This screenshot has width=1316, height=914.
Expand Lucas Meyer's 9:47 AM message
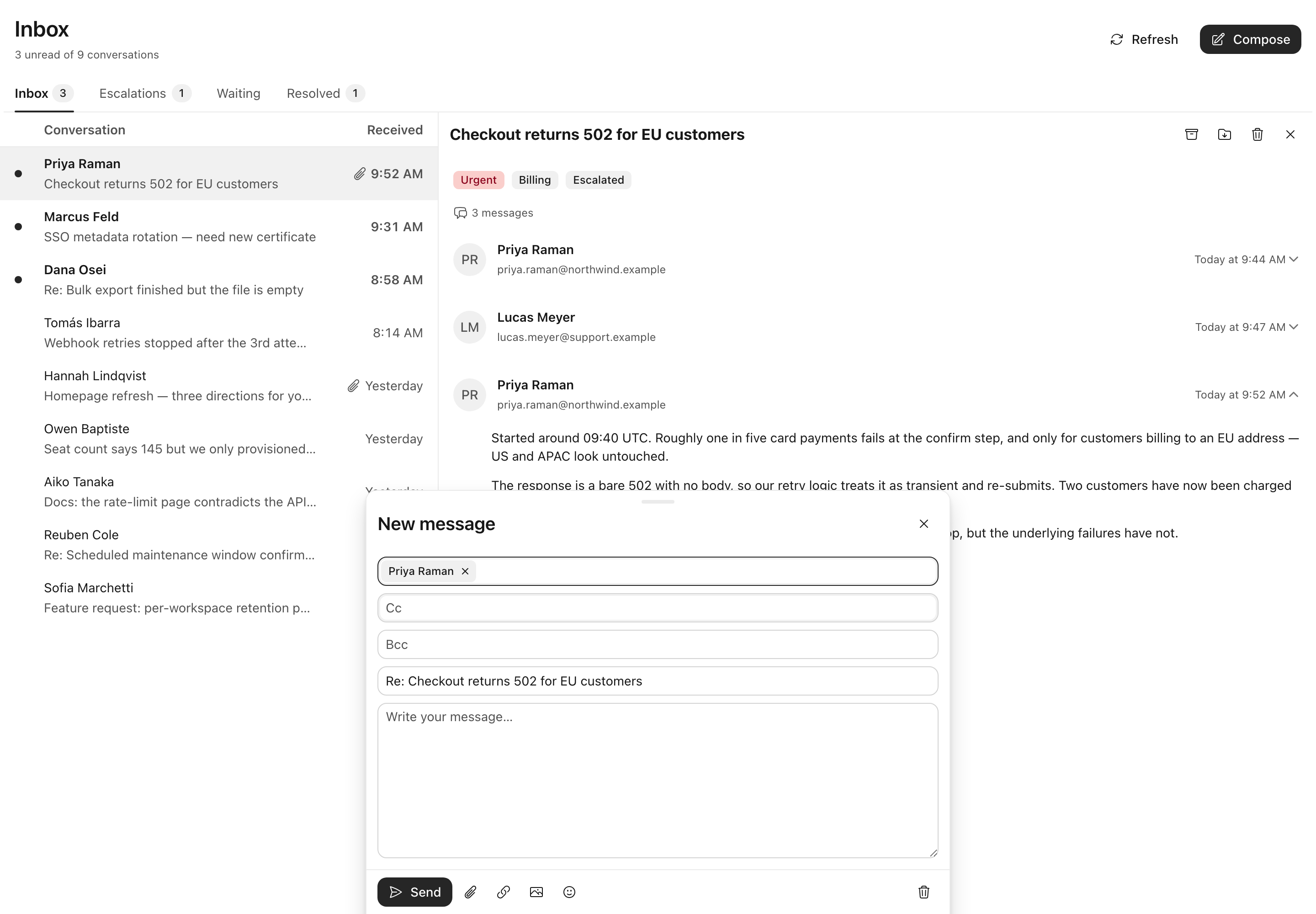(1293, 327)
